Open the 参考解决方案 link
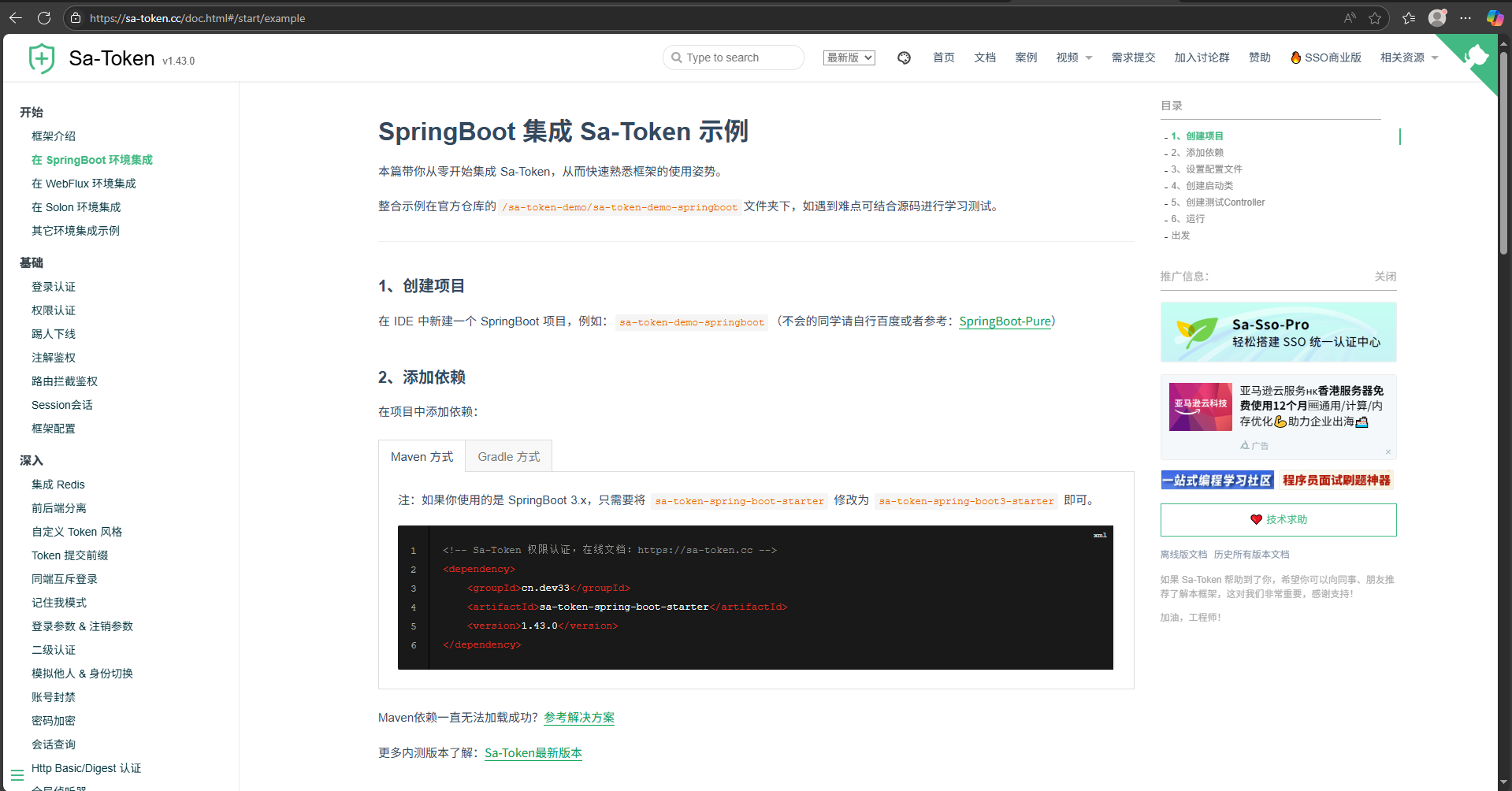The width and height of the screenshot is (1512, 791). click(x=579, y=718)
